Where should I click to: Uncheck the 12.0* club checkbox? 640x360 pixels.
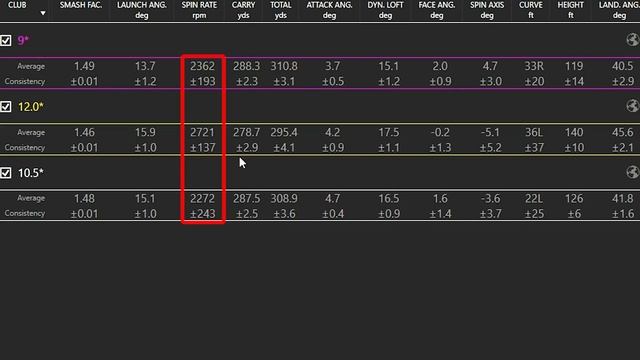6,107
